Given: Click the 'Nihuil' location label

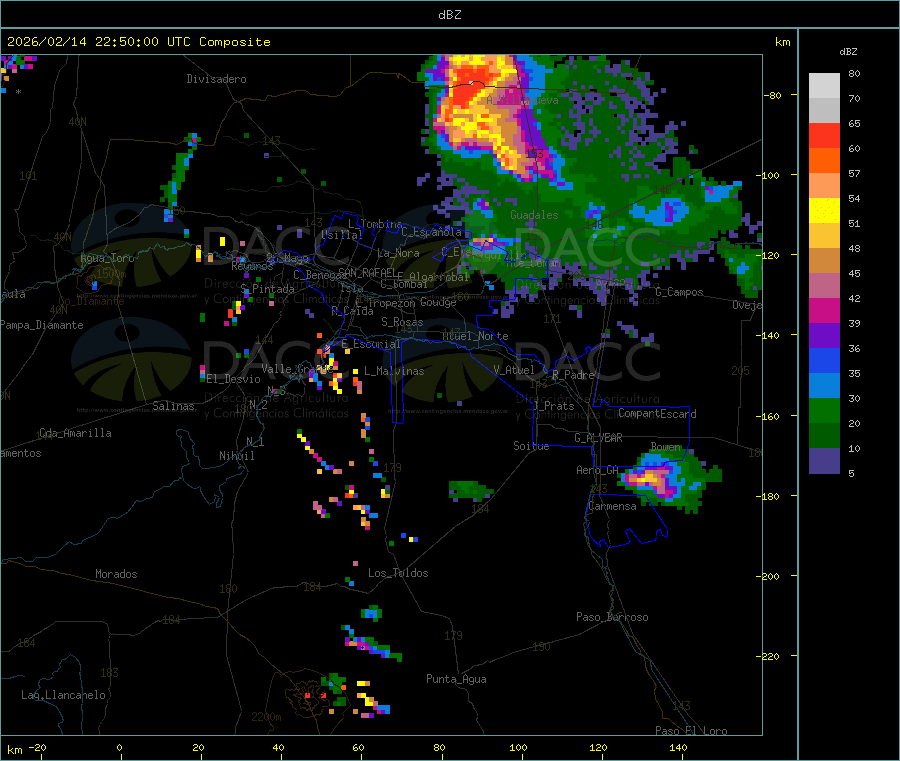Looking at the screenshot, I should [236, 456].
